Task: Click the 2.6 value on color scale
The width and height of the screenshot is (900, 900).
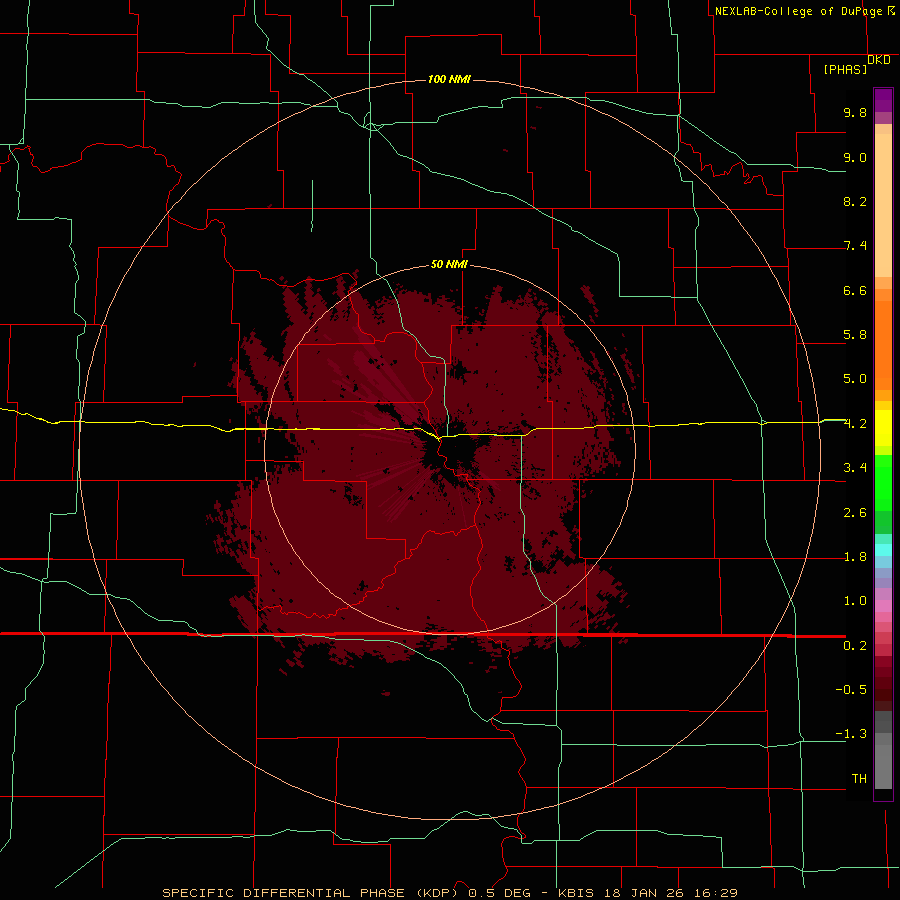Action: (x=855, y=513)
